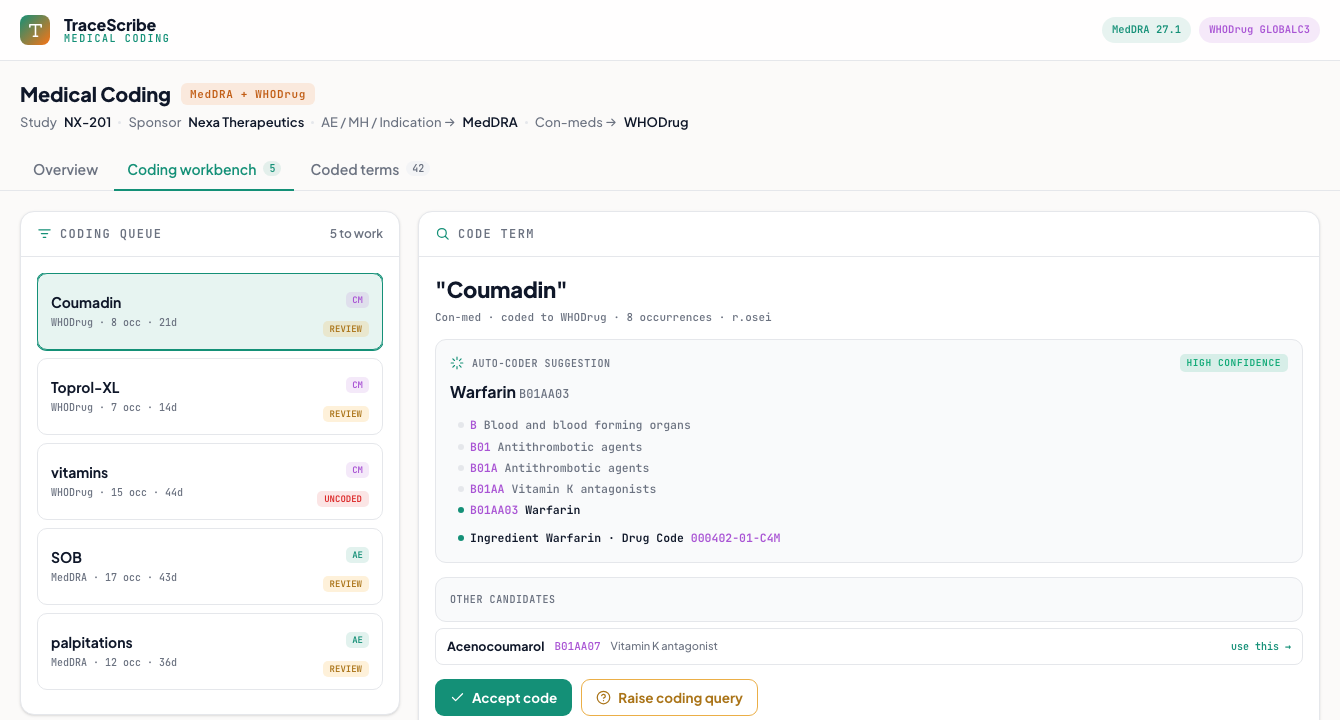Click the '5 to work' counter
1340x720 pixels.
pos(356,234)
